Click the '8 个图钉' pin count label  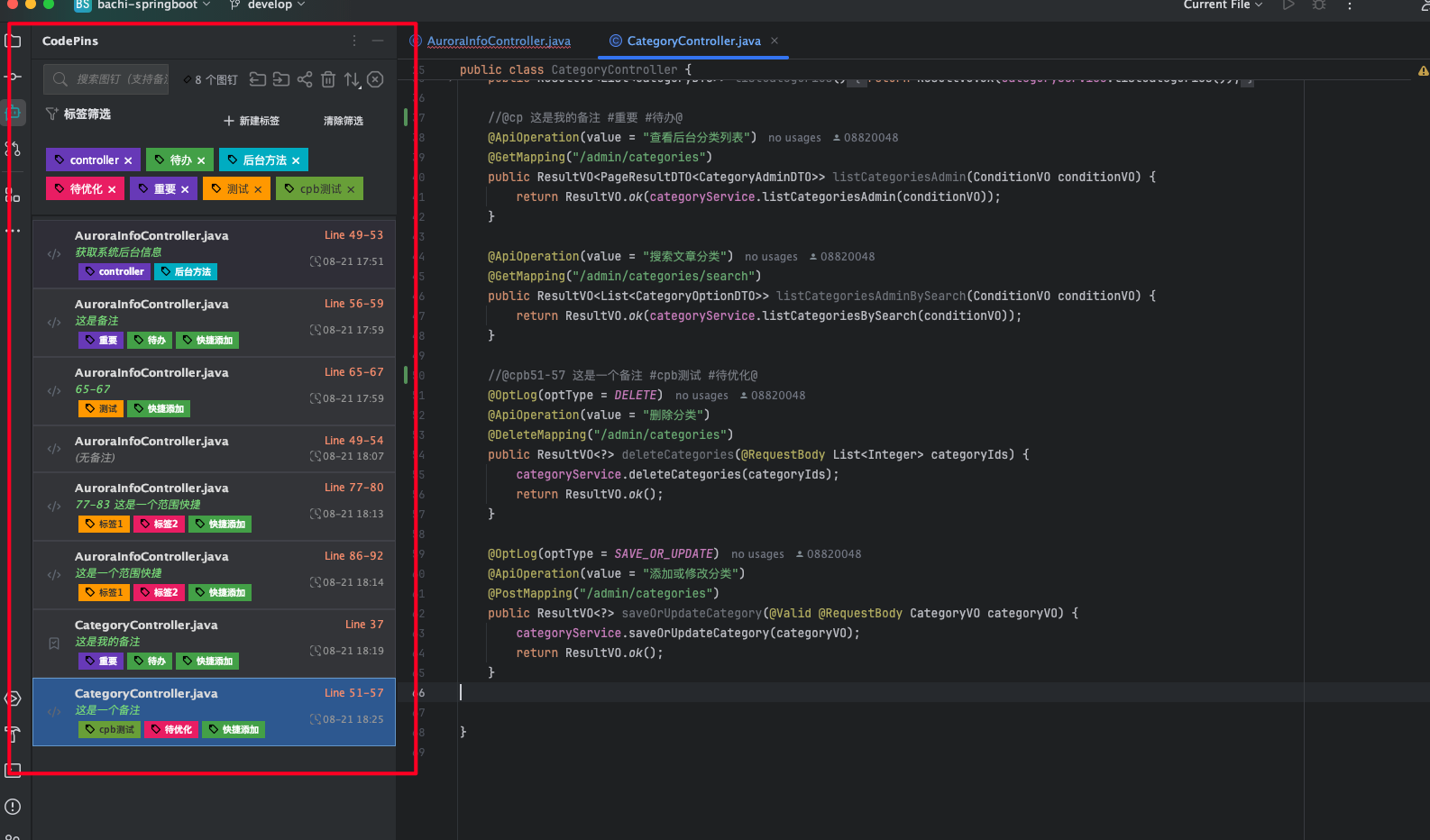coord(211,79)
